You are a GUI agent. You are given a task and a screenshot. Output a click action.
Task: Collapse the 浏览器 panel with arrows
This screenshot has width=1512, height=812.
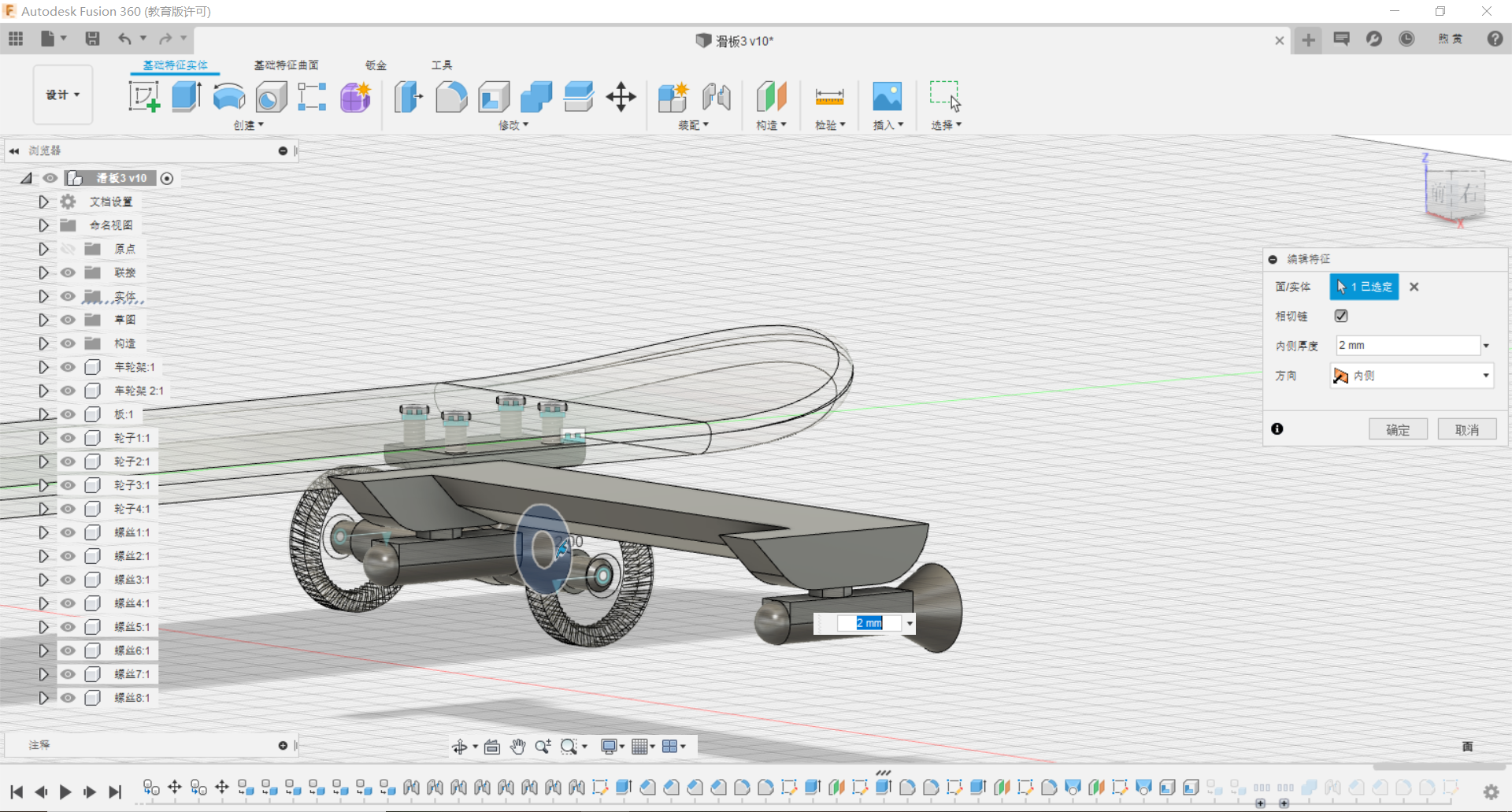pyautogui.click(x=14, y=150)
